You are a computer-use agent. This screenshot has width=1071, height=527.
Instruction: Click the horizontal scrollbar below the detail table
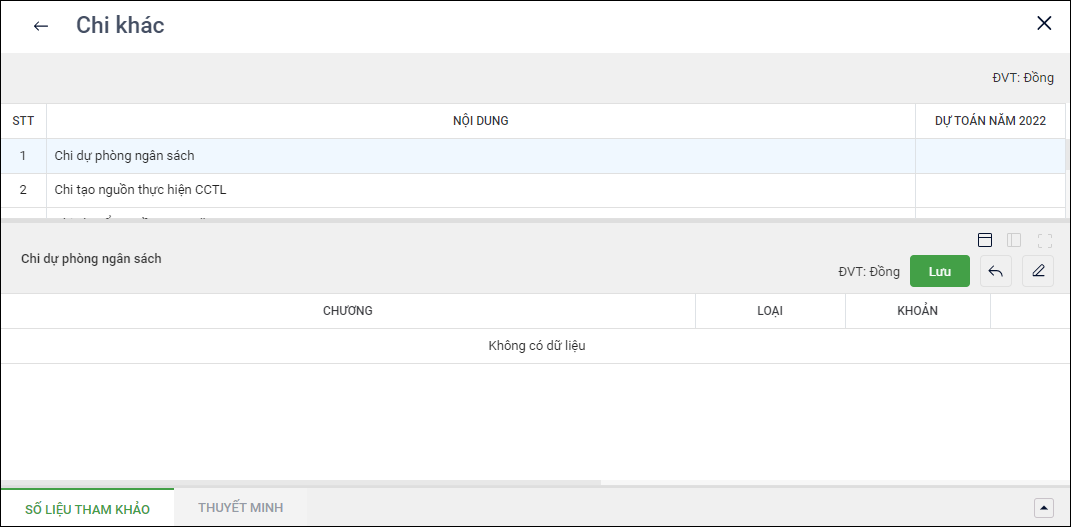click(300, 482)
